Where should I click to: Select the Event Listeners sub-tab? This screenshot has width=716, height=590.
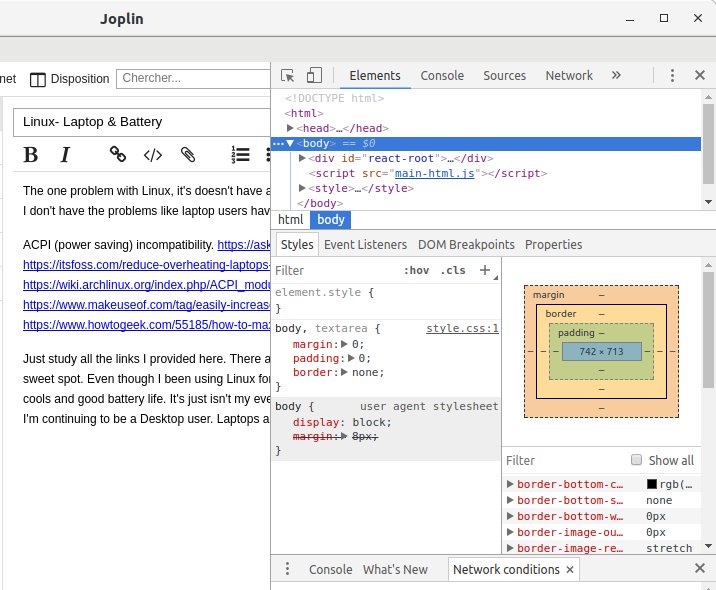(x=365, y=245)
